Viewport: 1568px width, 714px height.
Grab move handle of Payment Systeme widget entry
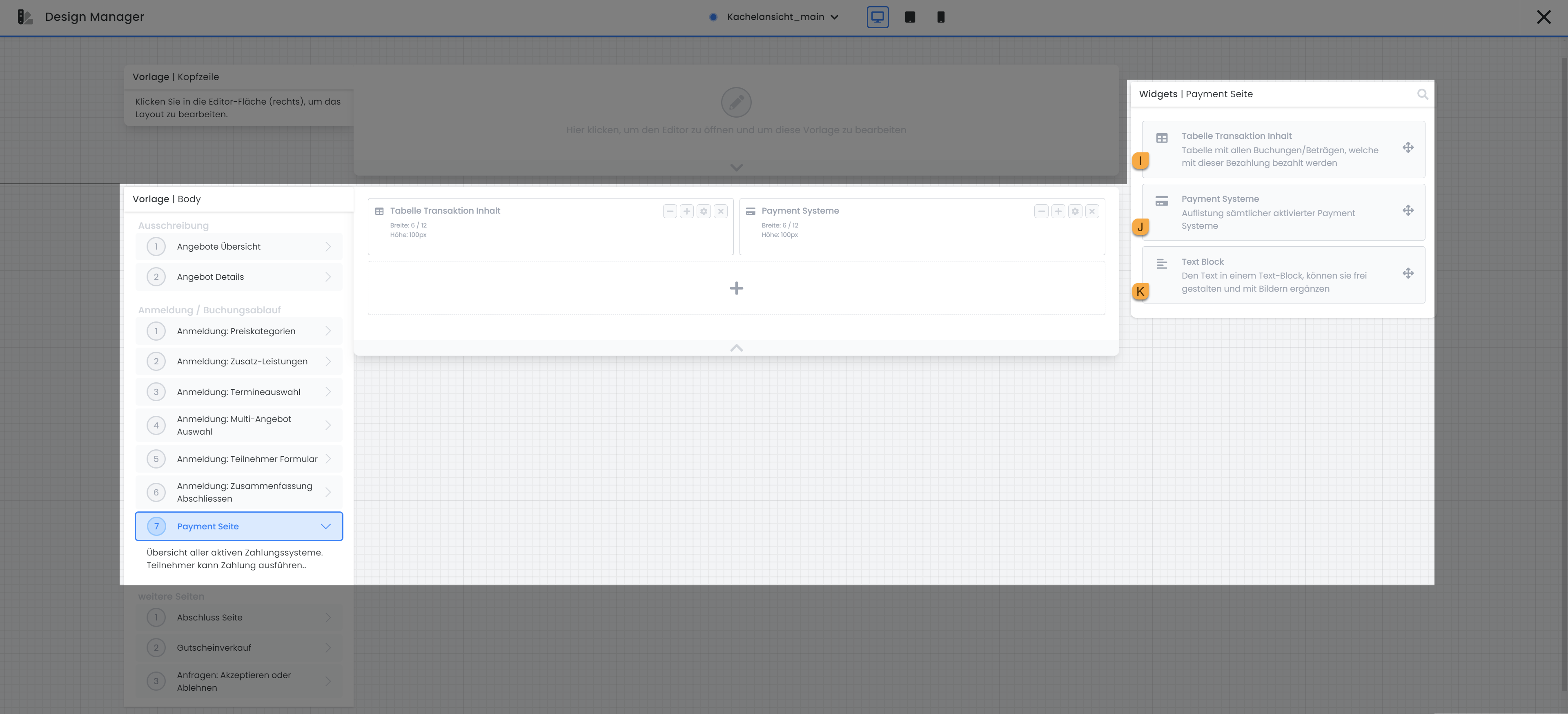[1408, 211]
